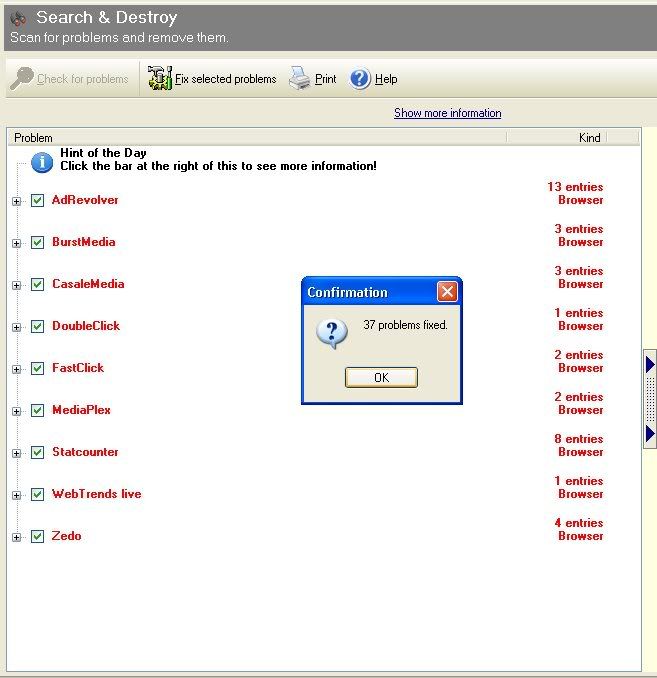The image size is (657, 678).
Task: Toggle the DoubleClick checkbox
Action: pyautogui.click(x=37, y=326)
